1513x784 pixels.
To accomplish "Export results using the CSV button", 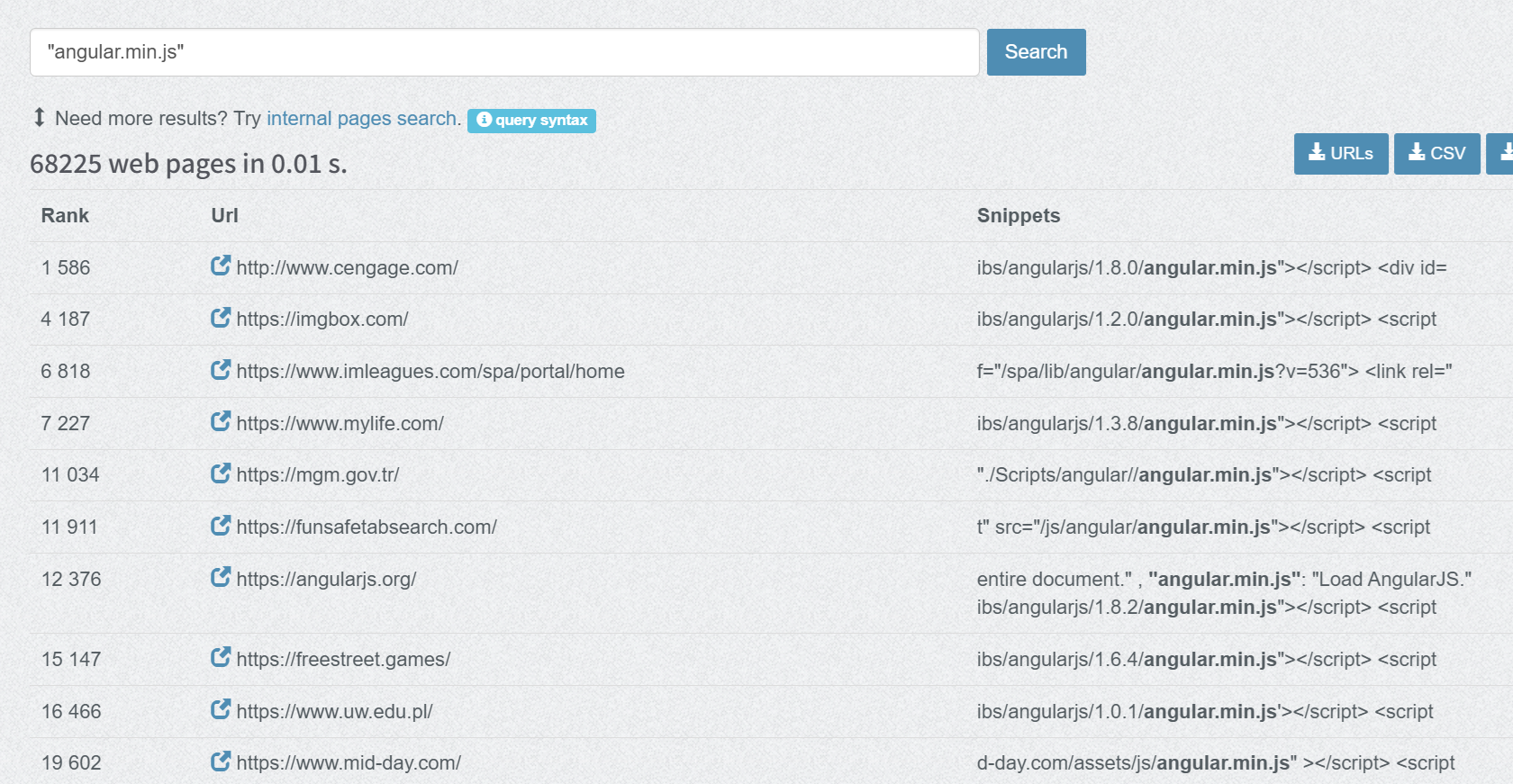I will coord(1436,153).
